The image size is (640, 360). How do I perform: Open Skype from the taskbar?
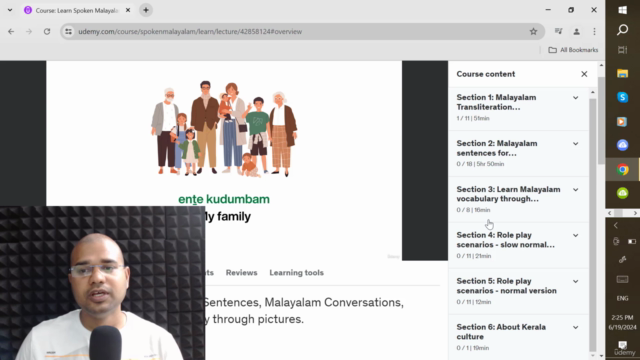click(x=622, y=97)
